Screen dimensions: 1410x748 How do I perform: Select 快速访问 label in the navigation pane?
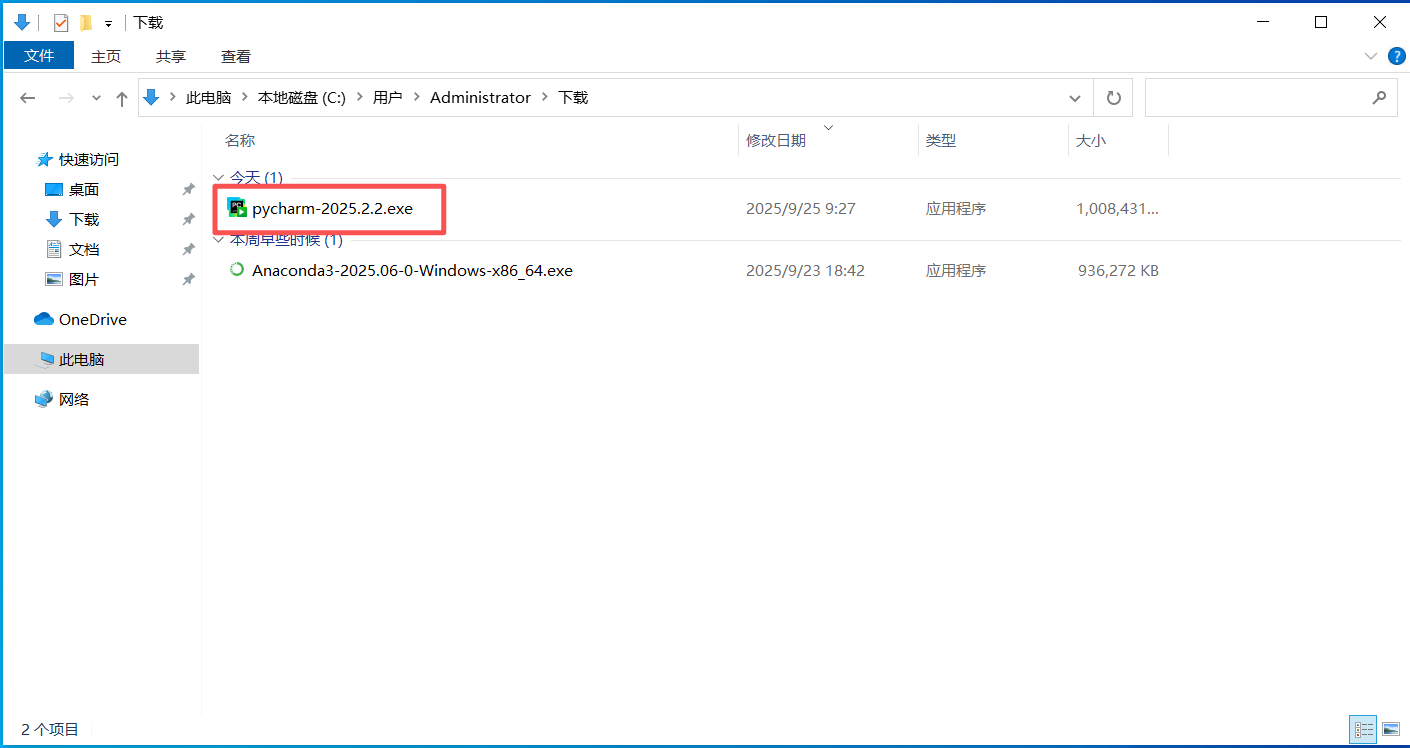89,160
